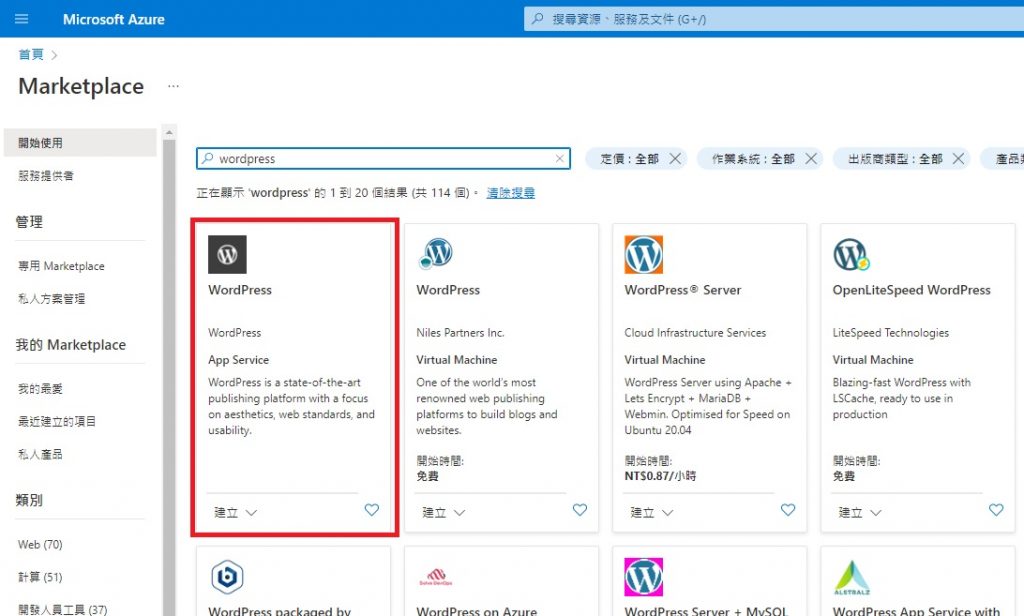Expand 建立 on WordPress Server card
1024x616 pixels.
tap(652, 513)
